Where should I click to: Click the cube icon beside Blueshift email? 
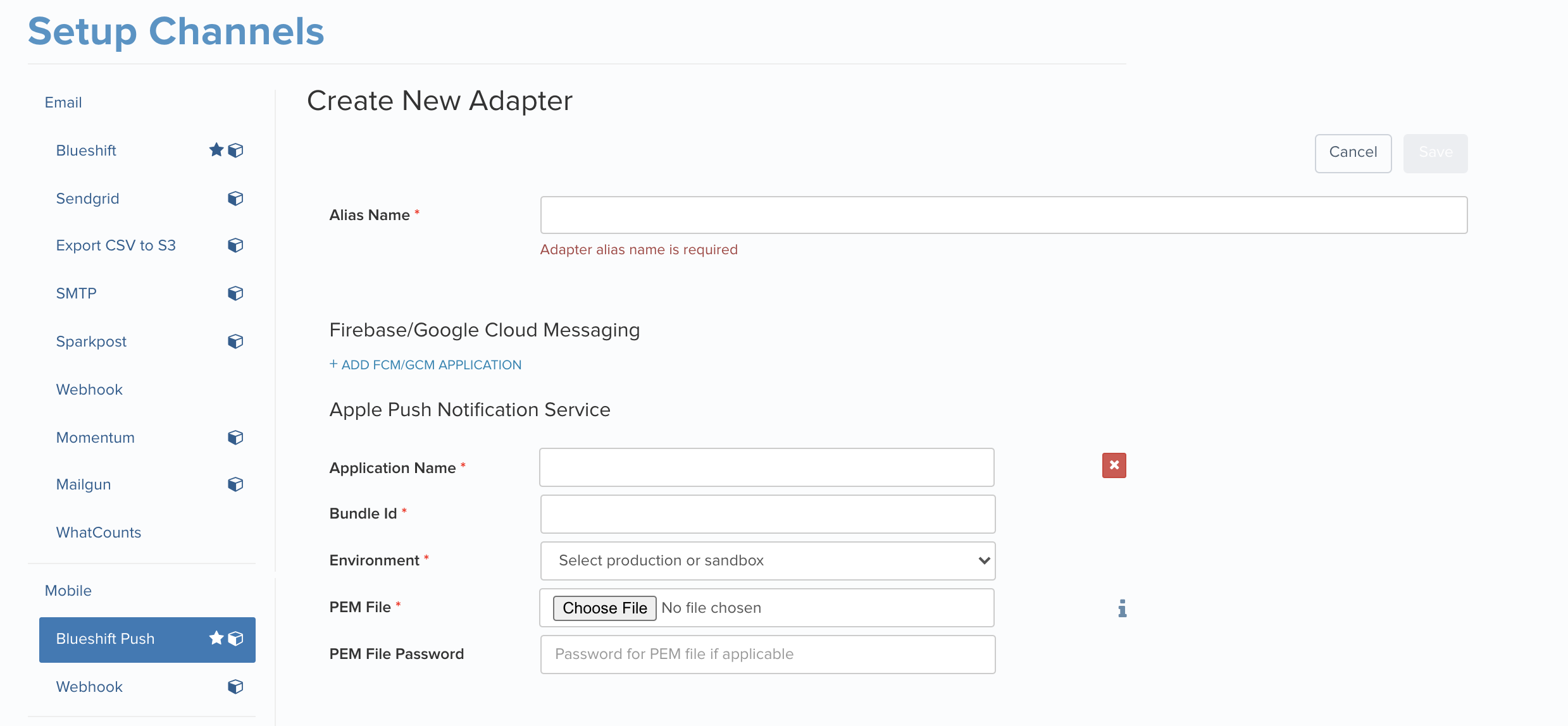[235, 151]
